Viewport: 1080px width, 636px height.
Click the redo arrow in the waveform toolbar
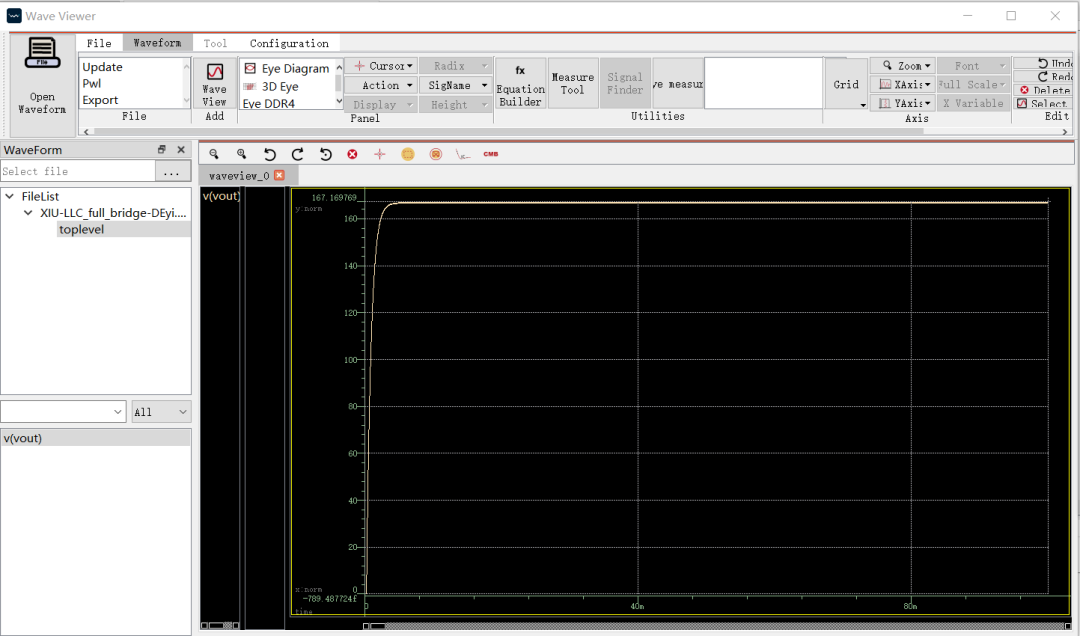pos(297,153)
